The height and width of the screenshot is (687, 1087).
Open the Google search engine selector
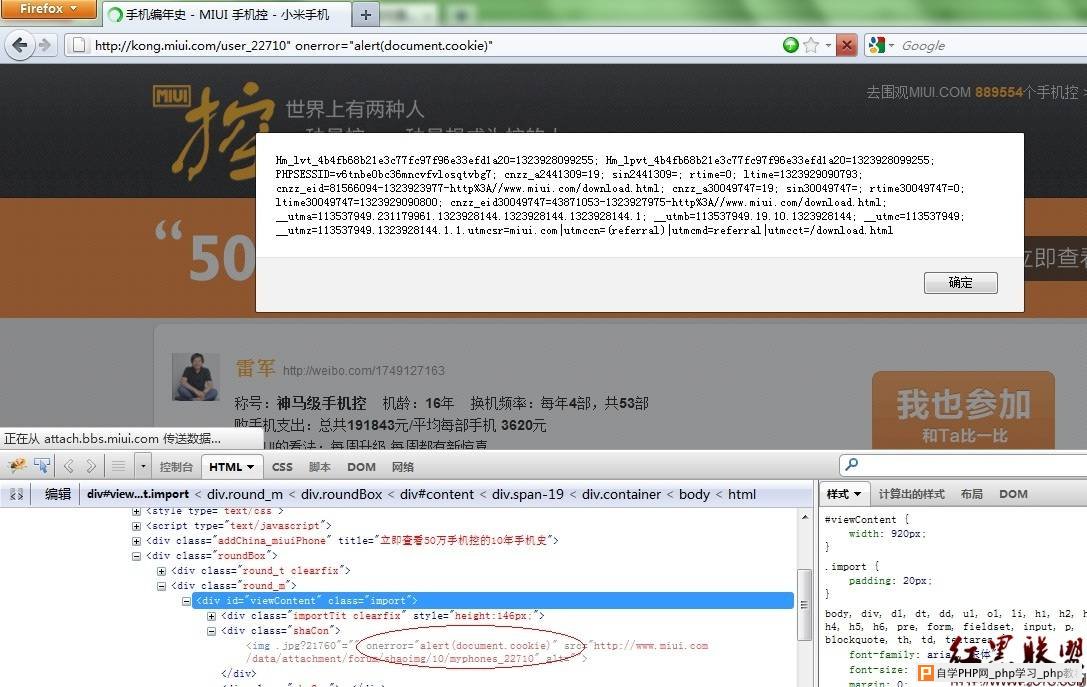(881, 45)
